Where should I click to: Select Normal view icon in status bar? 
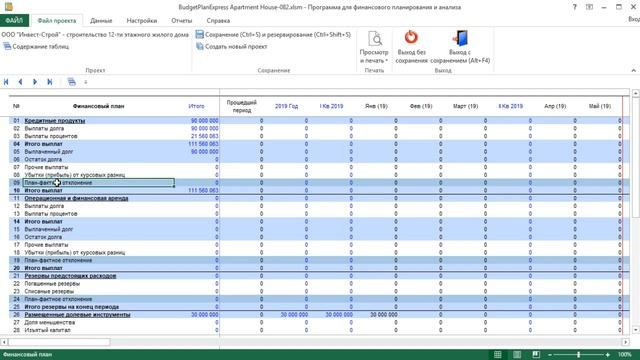point(498,355)
